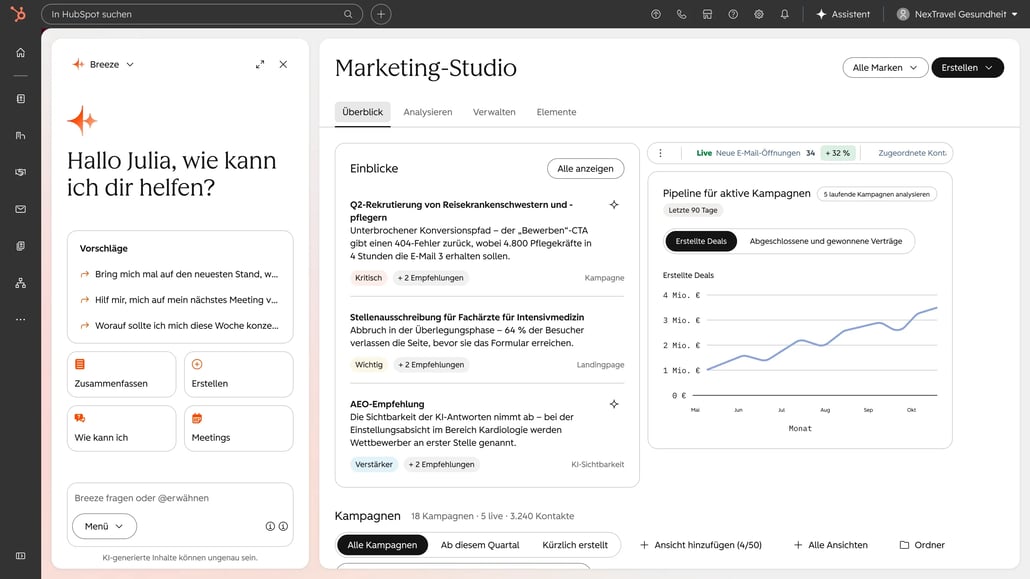Click the Alle anzeigen button
The image size is (1030, 579).
(x=585, y=169)
